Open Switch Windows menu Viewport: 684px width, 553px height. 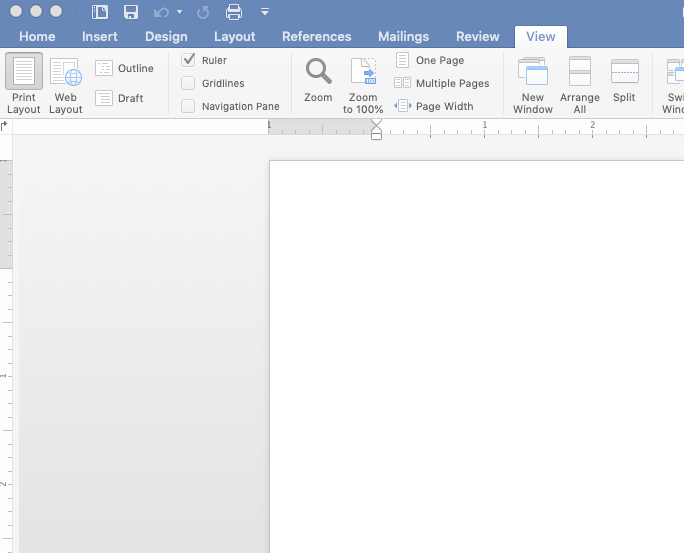[673, 85]
